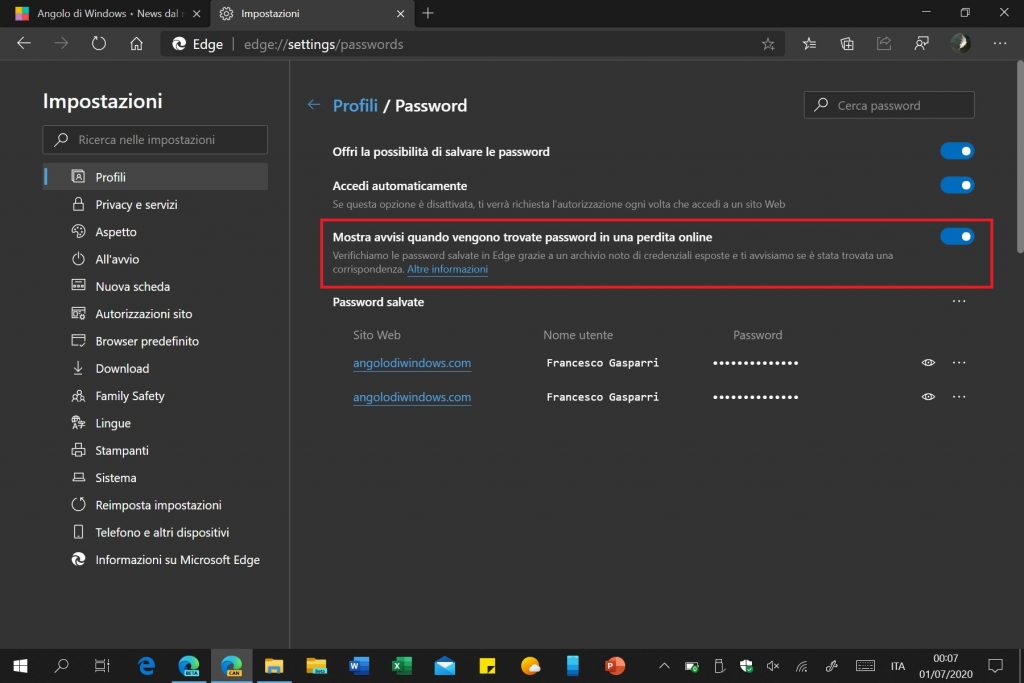Open the new tab plus button
1024x683 pixels.
[428, 13]
